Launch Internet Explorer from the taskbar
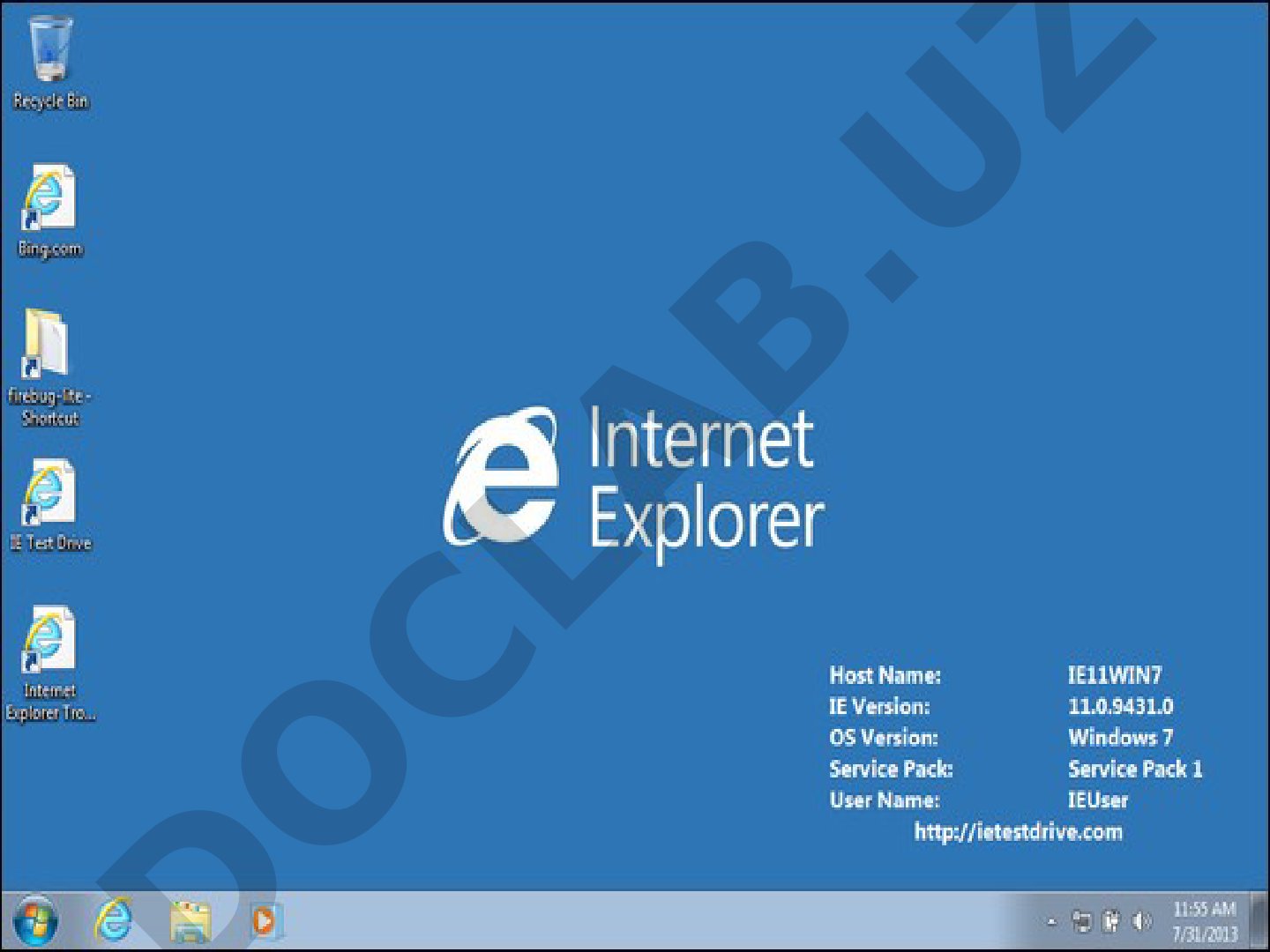This screenshot has width=1270, height=952. 115,920
